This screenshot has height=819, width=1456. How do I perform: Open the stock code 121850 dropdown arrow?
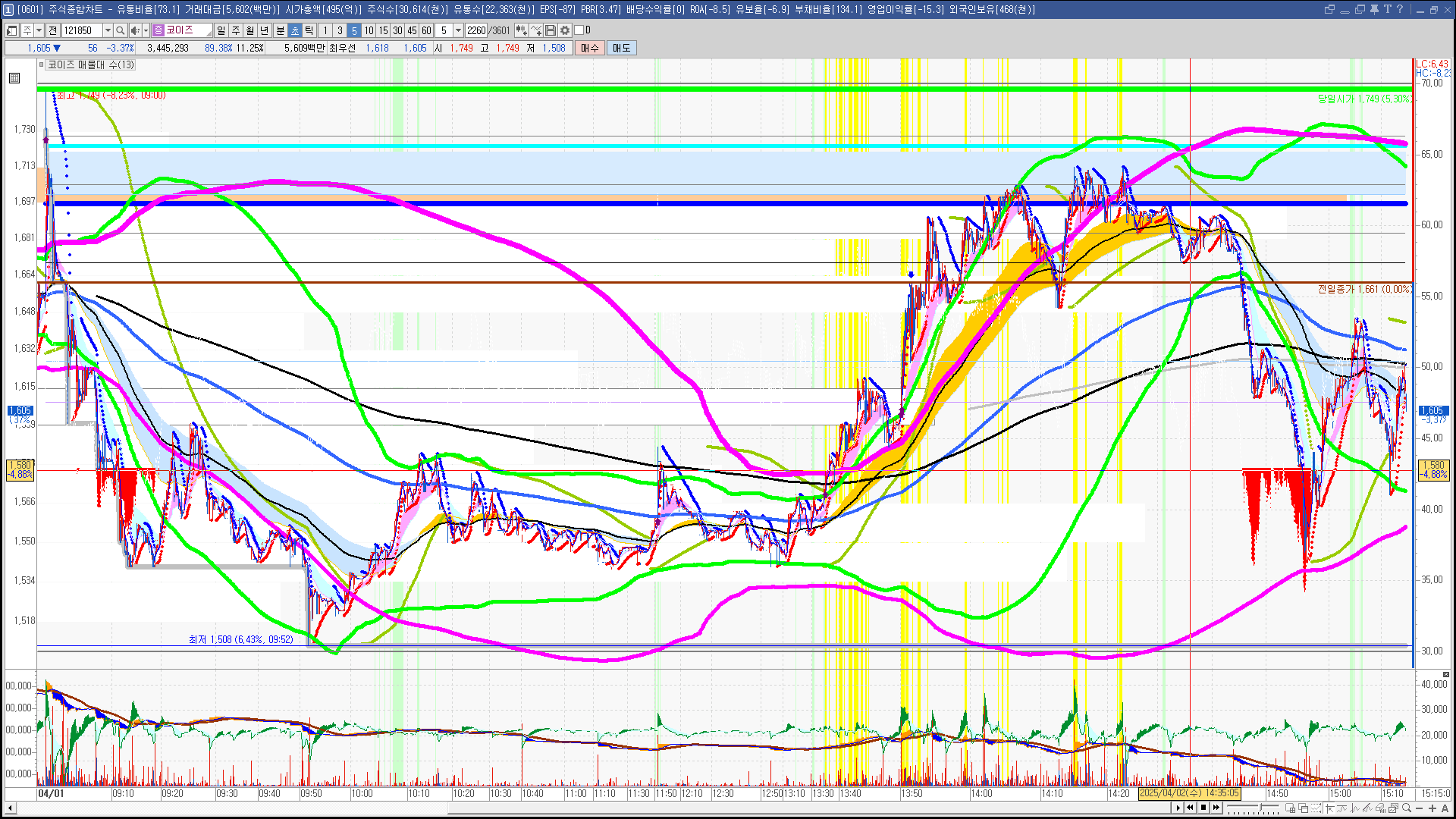pos(108,30)
